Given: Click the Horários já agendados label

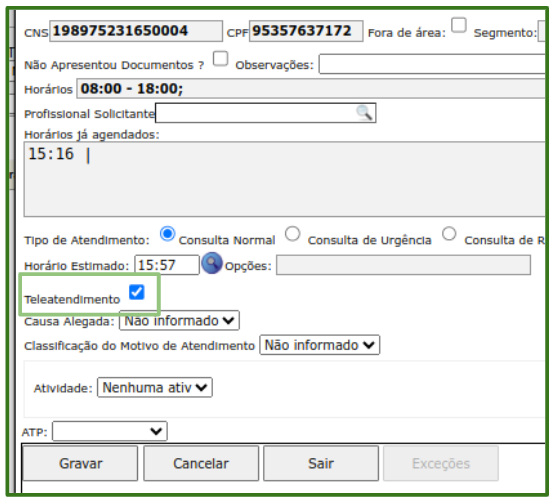Looking at the screenshot, I should pyautogui.click(x=92, y=135).
